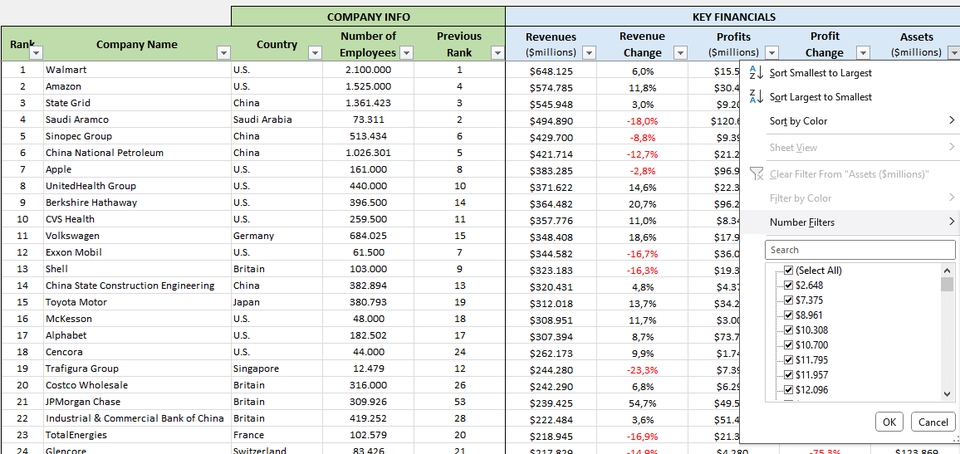This screenshot has height=454, width=960.
Task: Open the Number Filters submenu
Action: 850,222
